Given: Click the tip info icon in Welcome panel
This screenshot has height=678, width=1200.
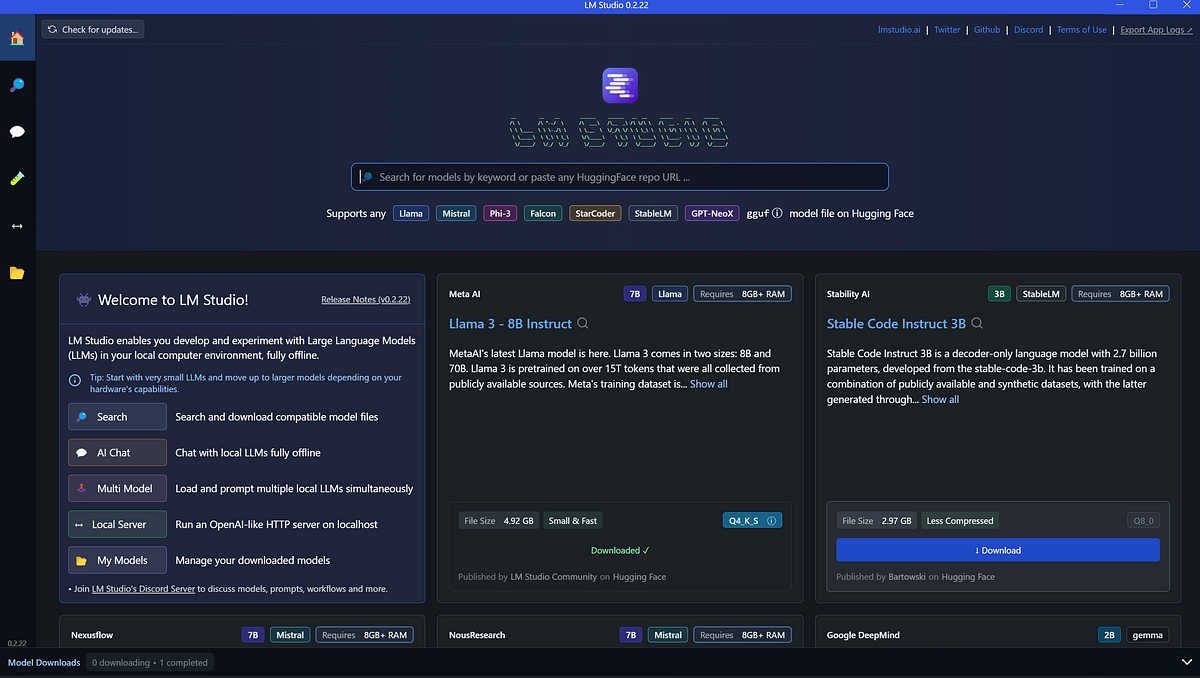Looking at the screenshot, I should pos(75,381).
